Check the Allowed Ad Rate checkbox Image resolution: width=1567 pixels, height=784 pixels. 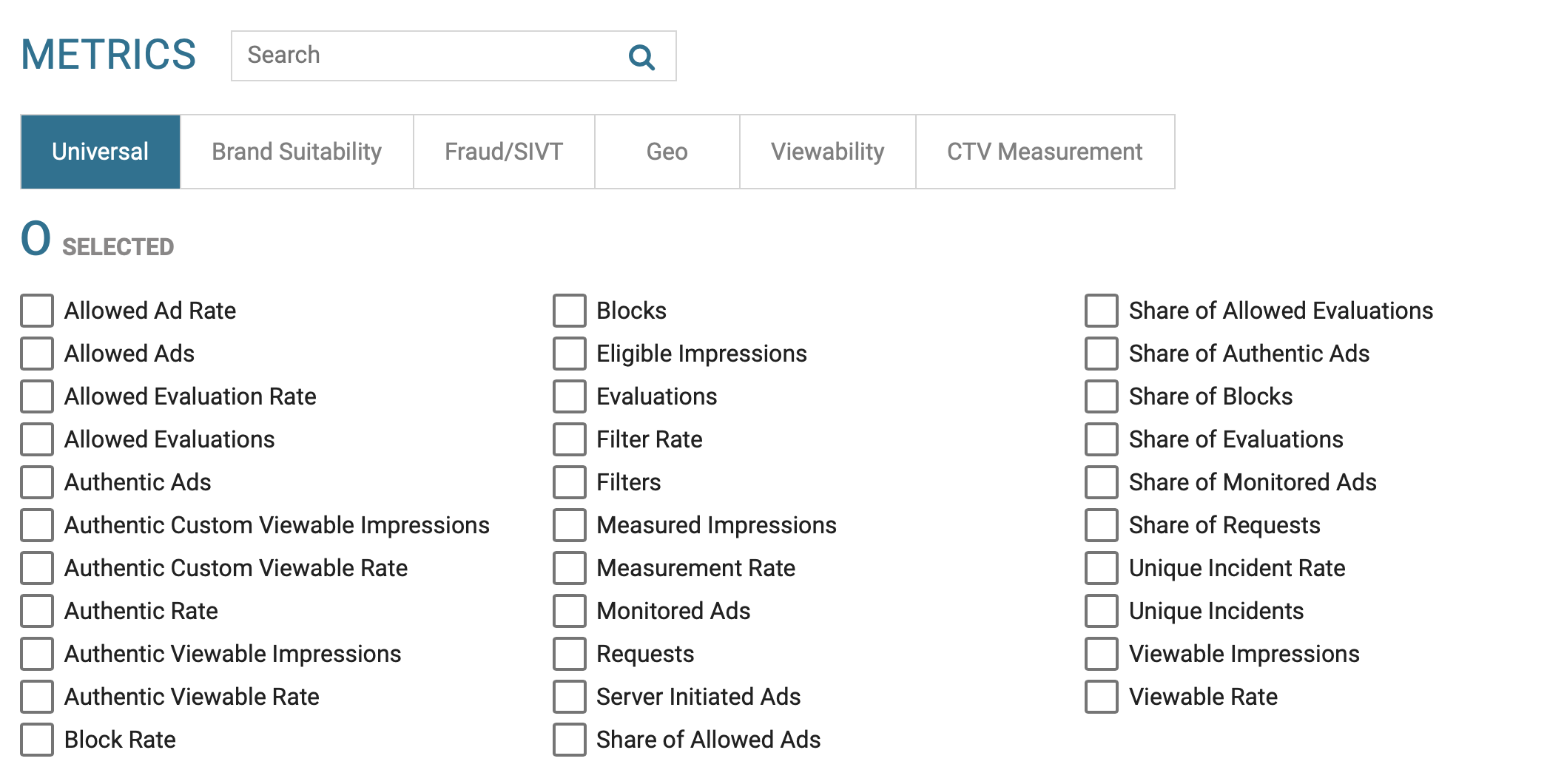click(x=37, y=311)
